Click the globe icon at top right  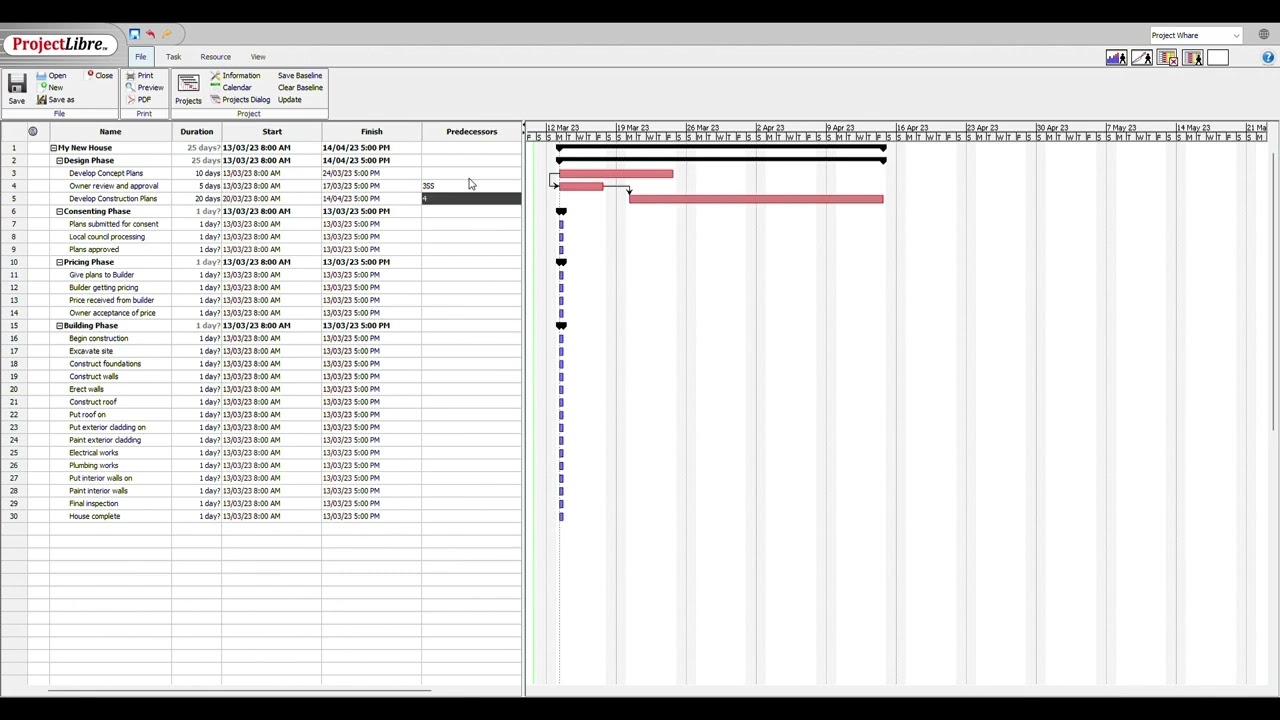point(1264,35)
